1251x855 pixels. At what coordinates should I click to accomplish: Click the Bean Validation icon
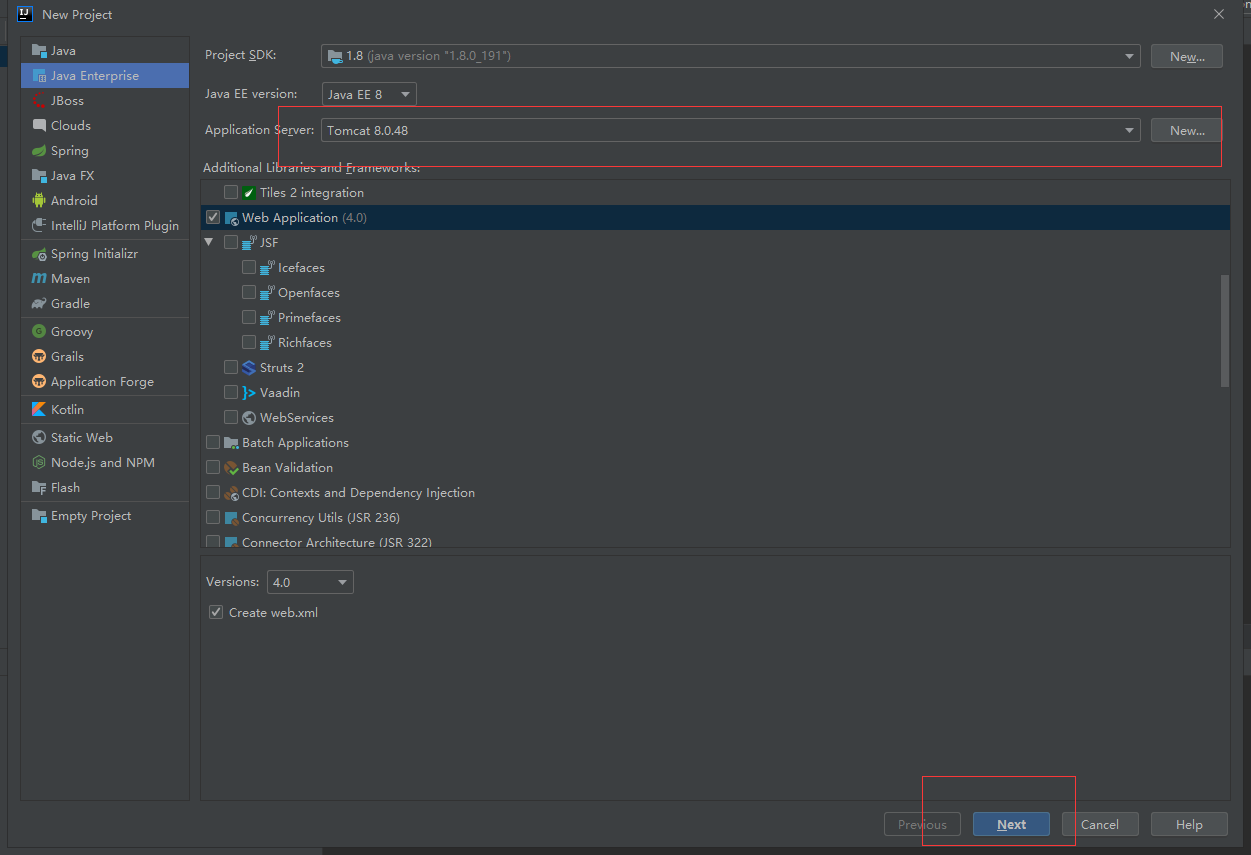click(231, 467)
